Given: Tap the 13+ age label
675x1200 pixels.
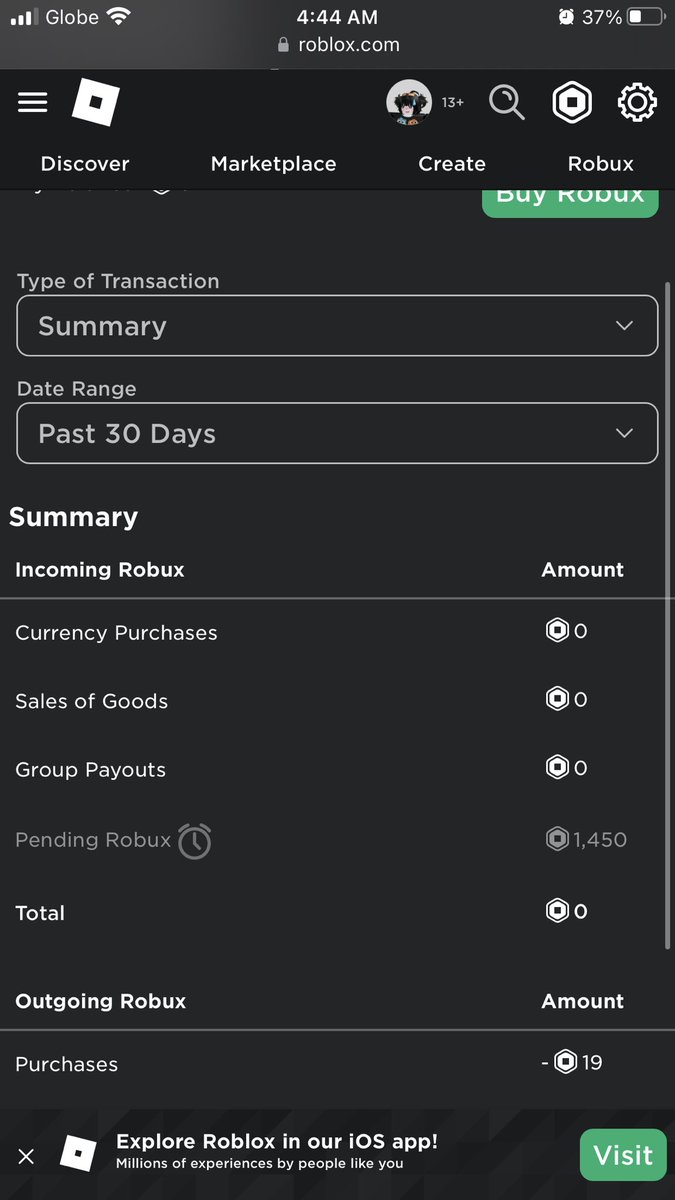Looking at the screenshot, I should (x=453, y=103).
